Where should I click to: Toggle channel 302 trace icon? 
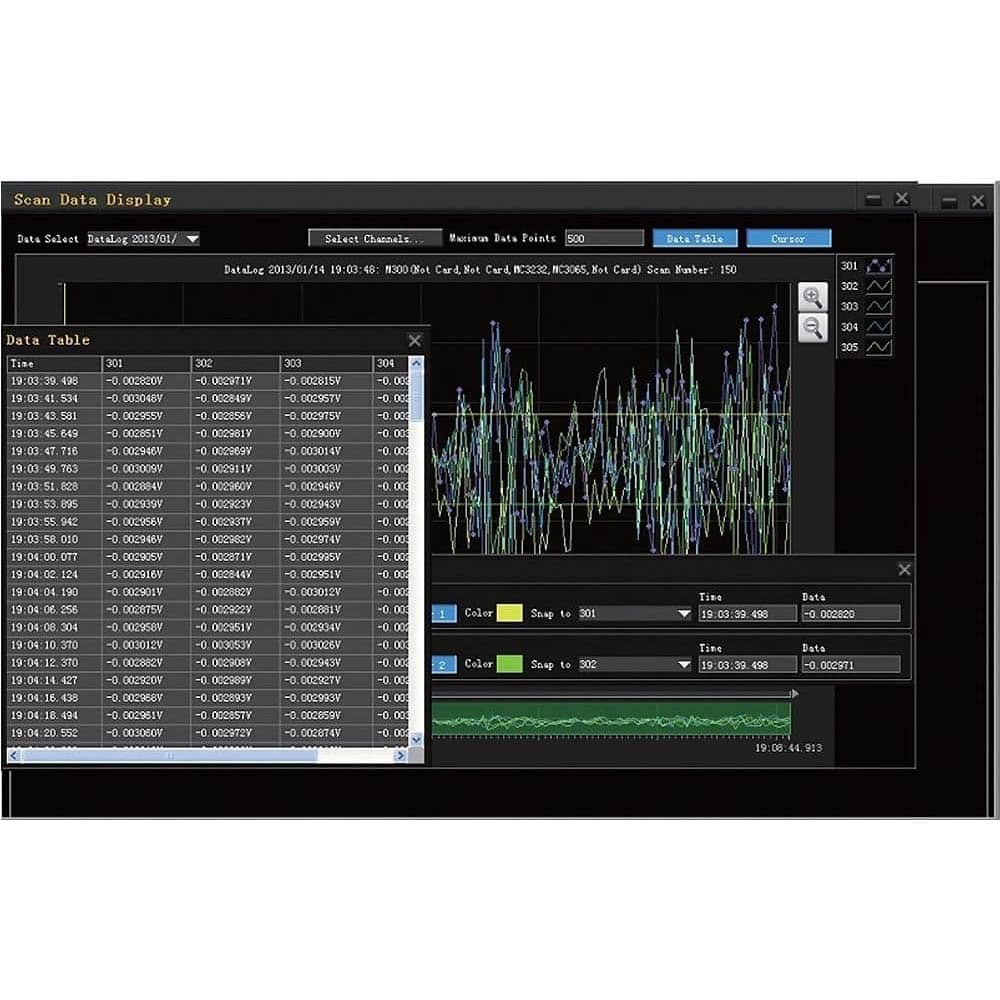[x=878, y=286]
